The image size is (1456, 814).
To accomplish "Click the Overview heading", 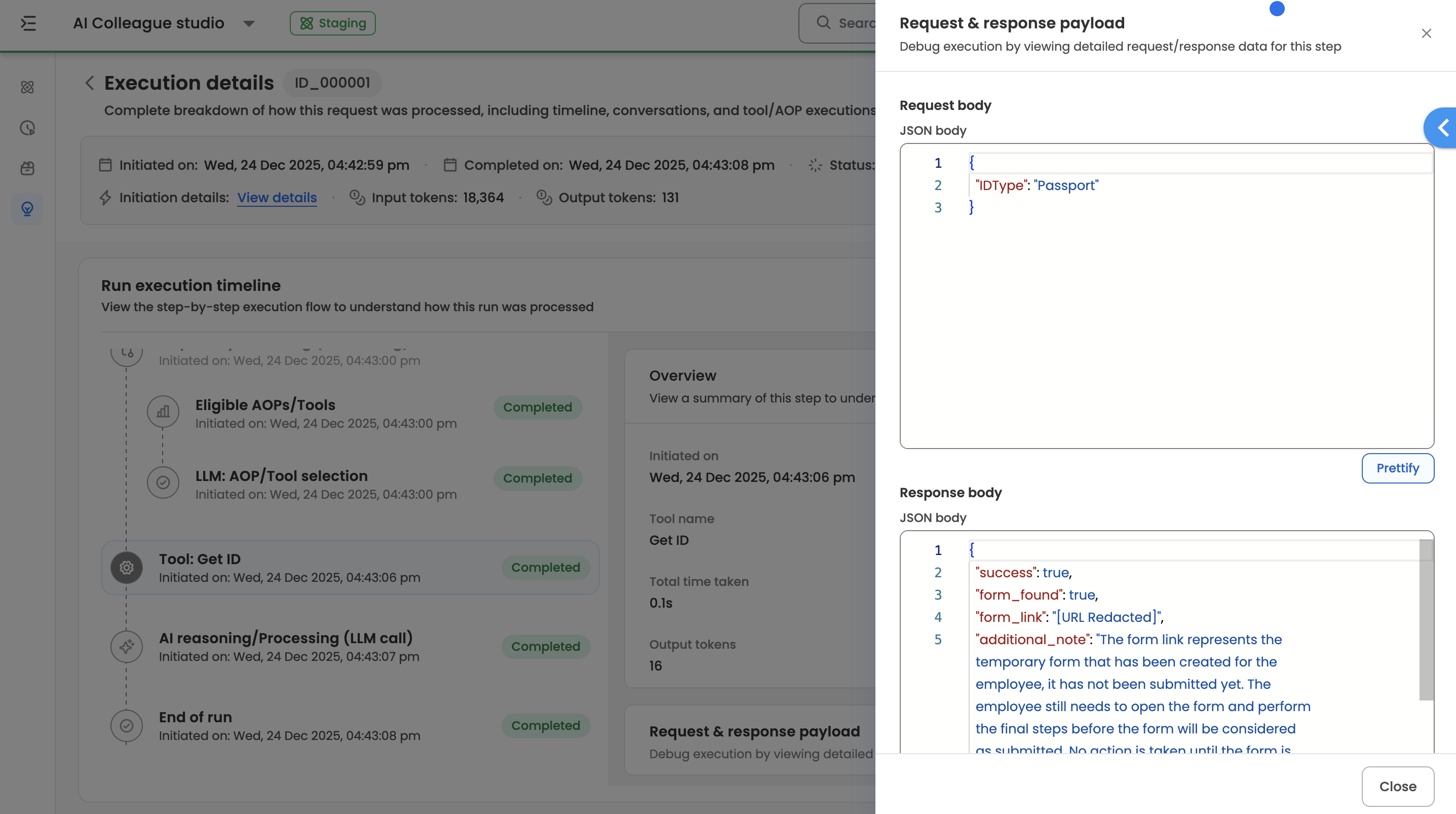I will pyautogui.click(x=683, y=376).
